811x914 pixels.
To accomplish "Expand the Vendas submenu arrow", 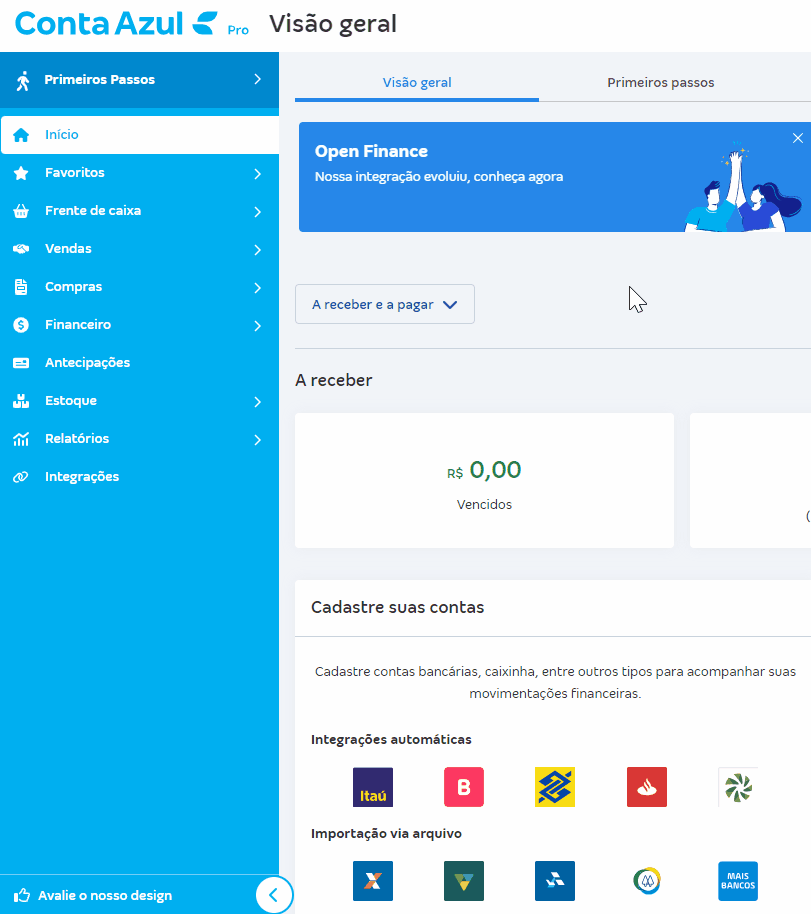I will click(x=258, y=249).
